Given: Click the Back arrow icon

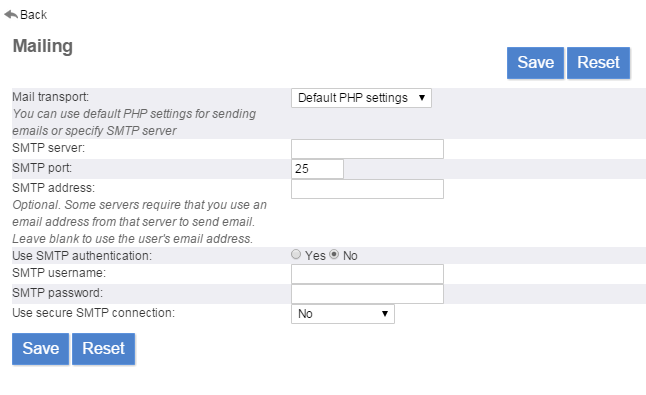Looking at the screenshot, I should (x=11, y=15).
